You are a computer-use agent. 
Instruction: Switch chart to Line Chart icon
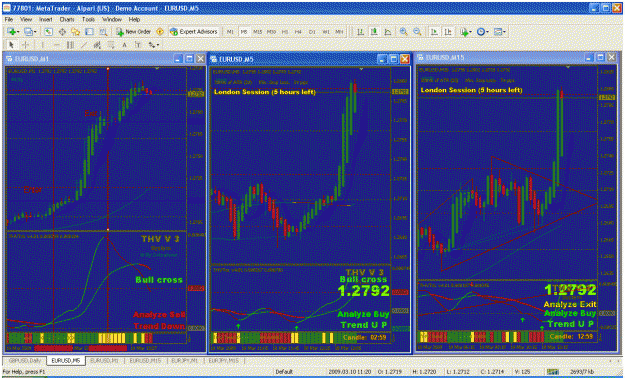387,32
